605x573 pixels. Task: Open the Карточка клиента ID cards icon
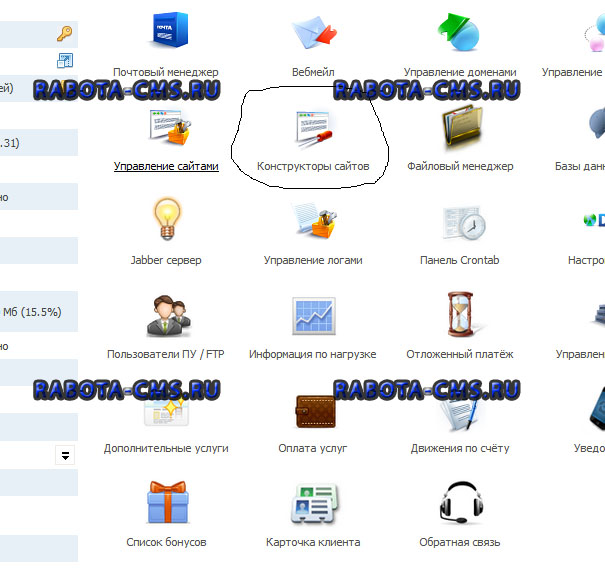pyautogui.click(x=314, y=504)
